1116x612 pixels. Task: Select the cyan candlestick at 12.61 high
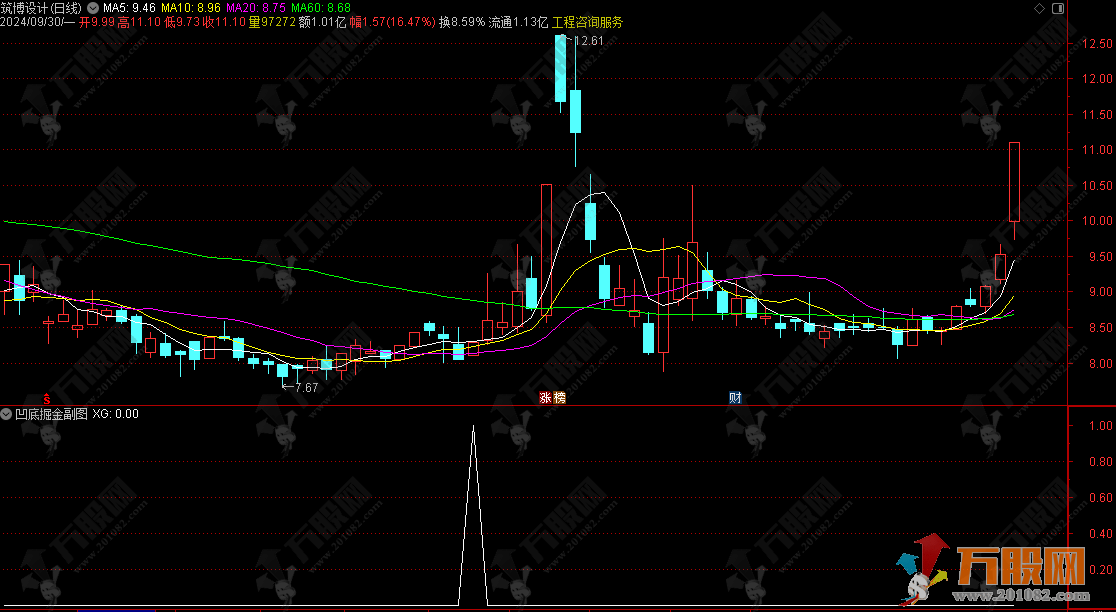[x=560, y=68]
